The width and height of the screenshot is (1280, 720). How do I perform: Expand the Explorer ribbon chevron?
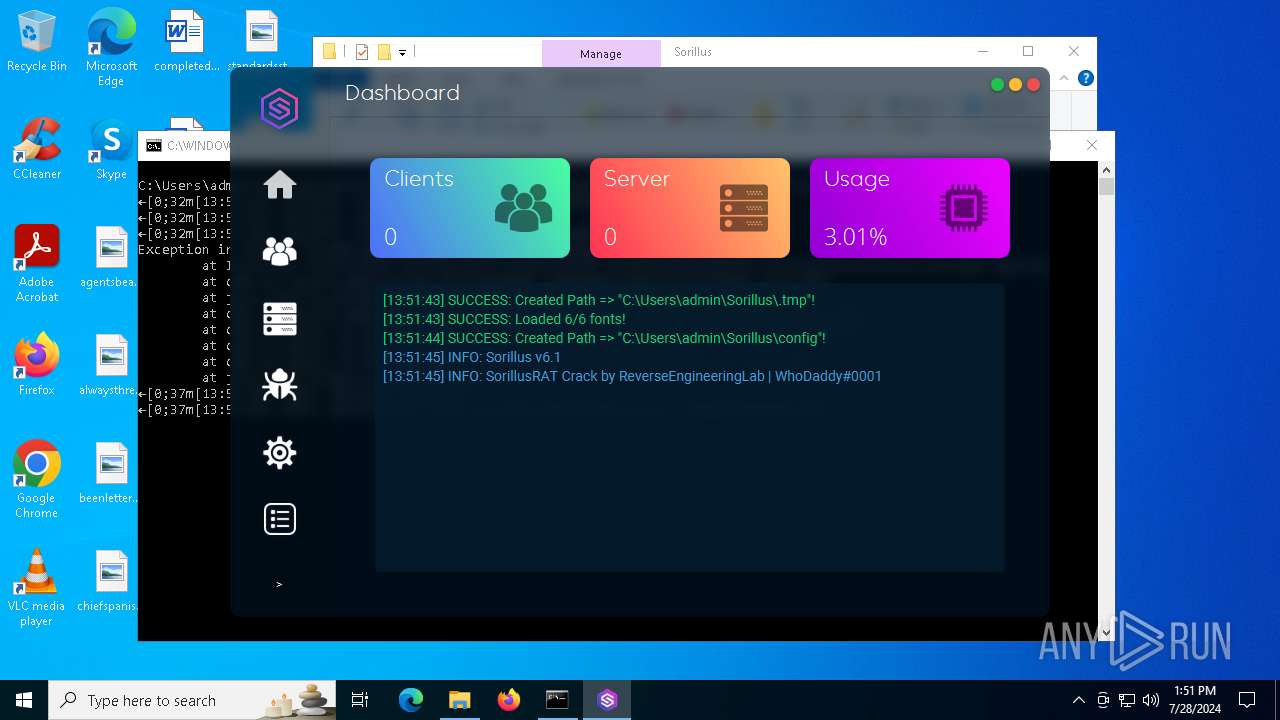[1066, 78]
